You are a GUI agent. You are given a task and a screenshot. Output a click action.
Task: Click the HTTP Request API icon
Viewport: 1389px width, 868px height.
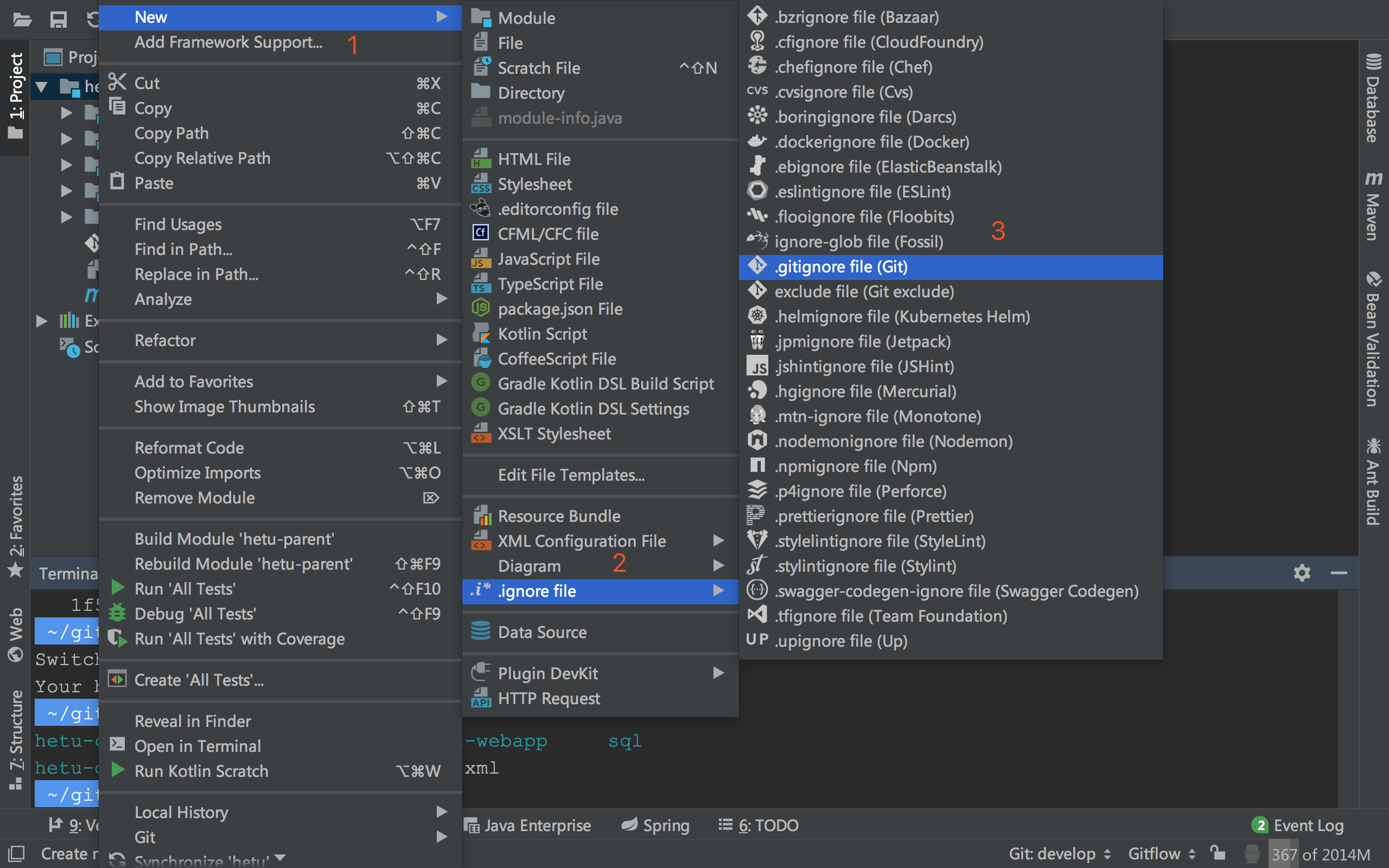(480, 698)
